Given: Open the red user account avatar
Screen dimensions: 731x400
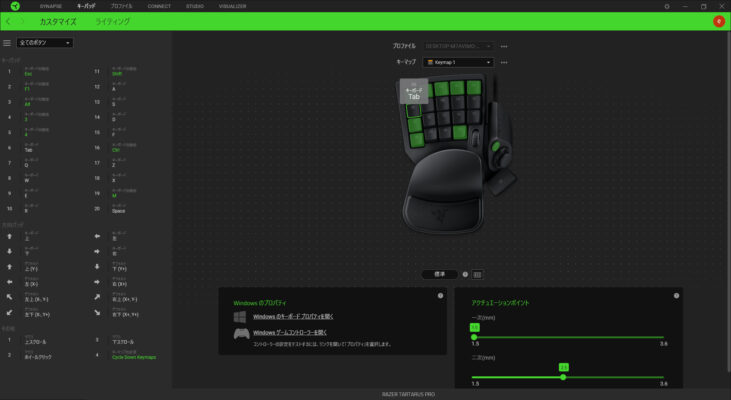Looking at the screenshot, I should (718, 21).
